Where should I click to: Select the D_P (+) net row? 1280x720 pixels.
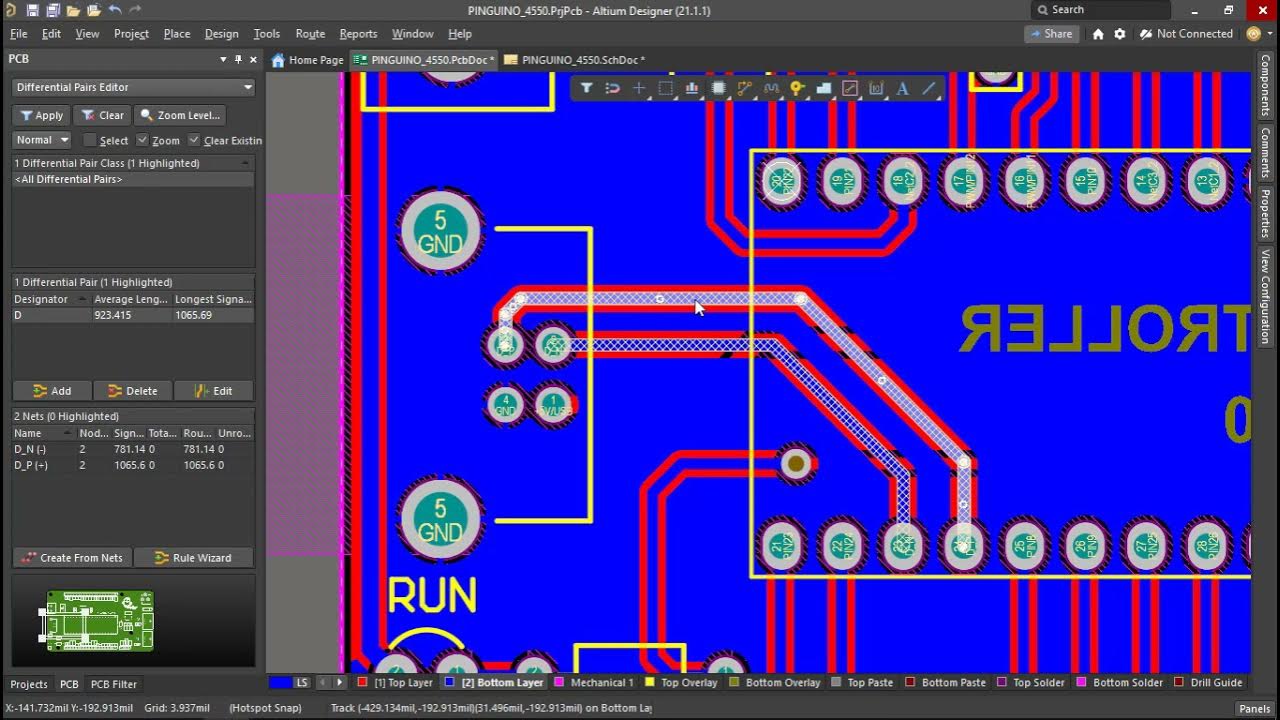click(x=132, y=465)
